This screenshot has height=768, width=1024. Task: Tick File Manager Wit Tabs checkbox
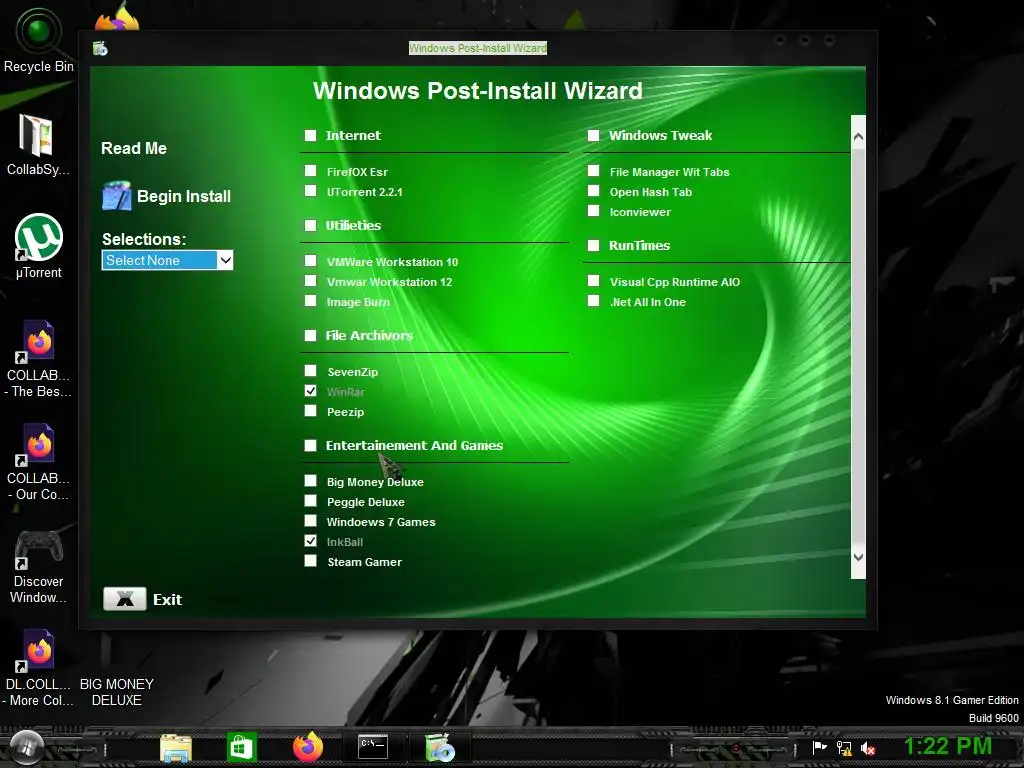coord(593,171)
